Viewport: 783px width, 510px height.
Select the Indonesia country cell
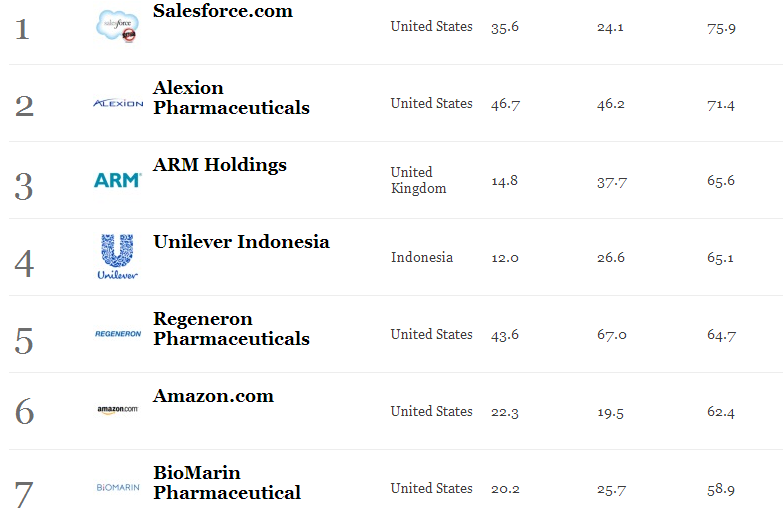click(422, 257)
